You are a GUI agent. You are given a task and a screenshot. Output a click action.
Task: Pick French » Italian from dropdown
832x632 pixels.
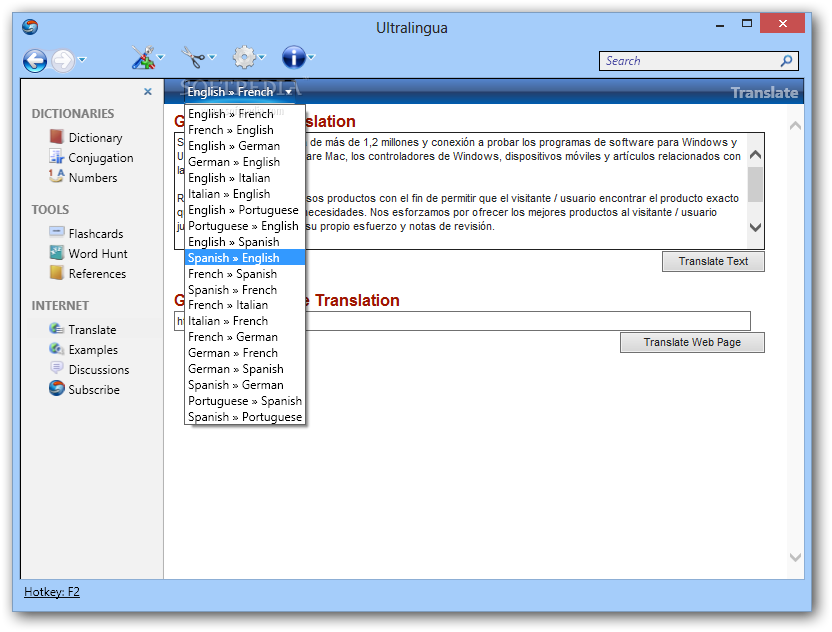245,305
